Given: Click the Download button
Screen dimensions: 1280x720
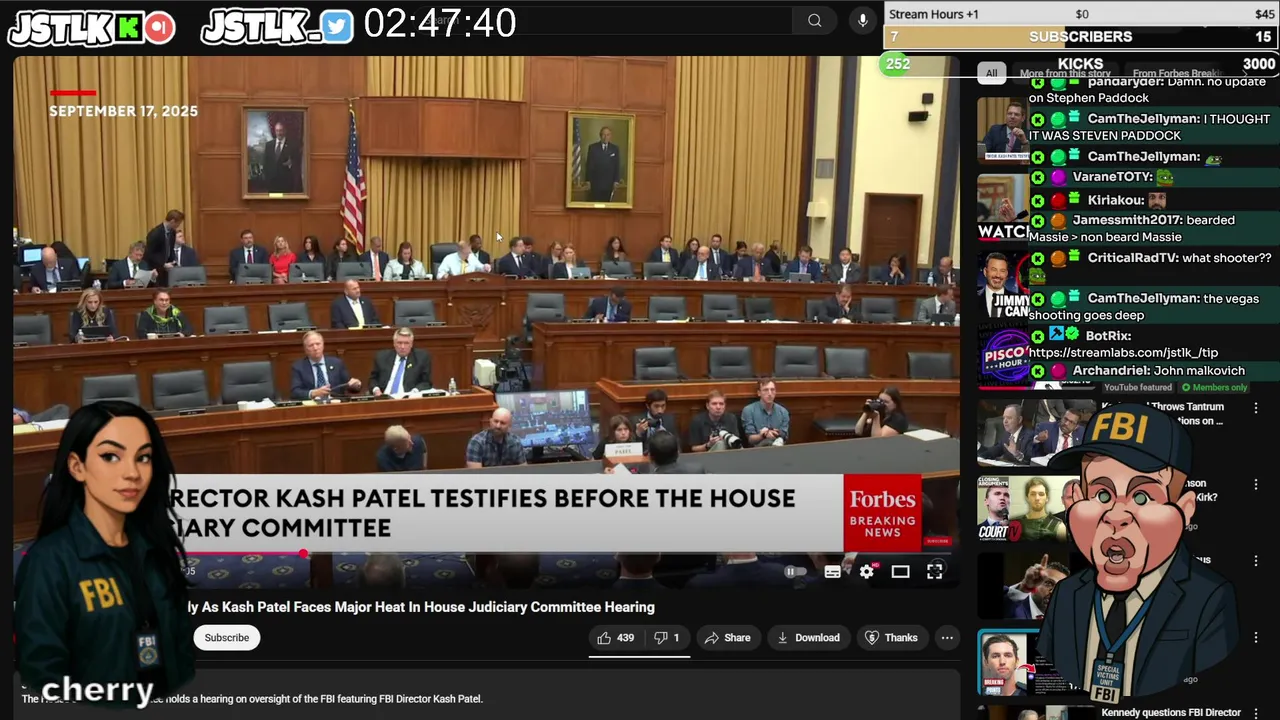Looking at the screenshot, I should coord(808,638).
